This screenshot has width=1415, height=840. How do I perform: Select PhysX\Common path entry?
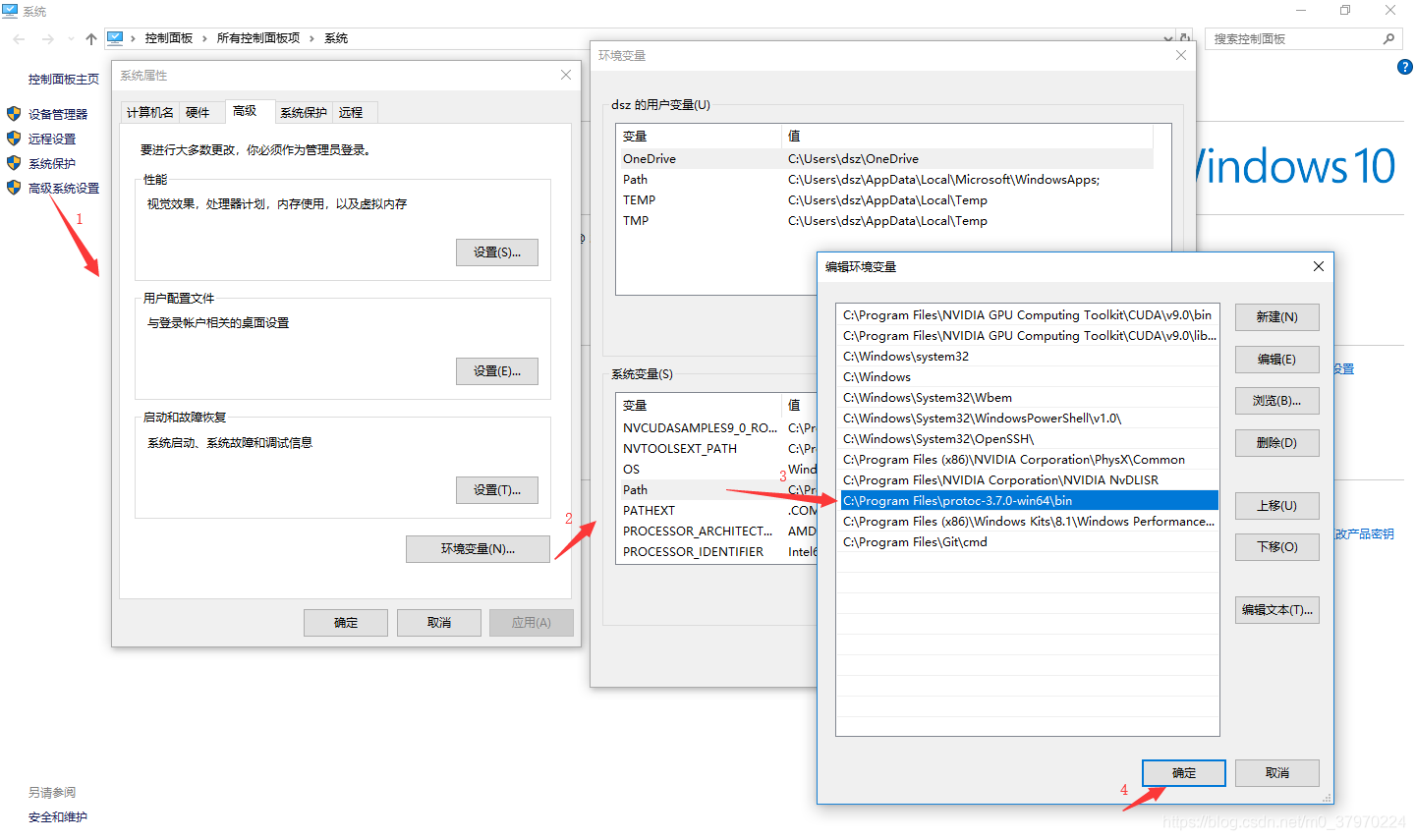coord(1028,460)
